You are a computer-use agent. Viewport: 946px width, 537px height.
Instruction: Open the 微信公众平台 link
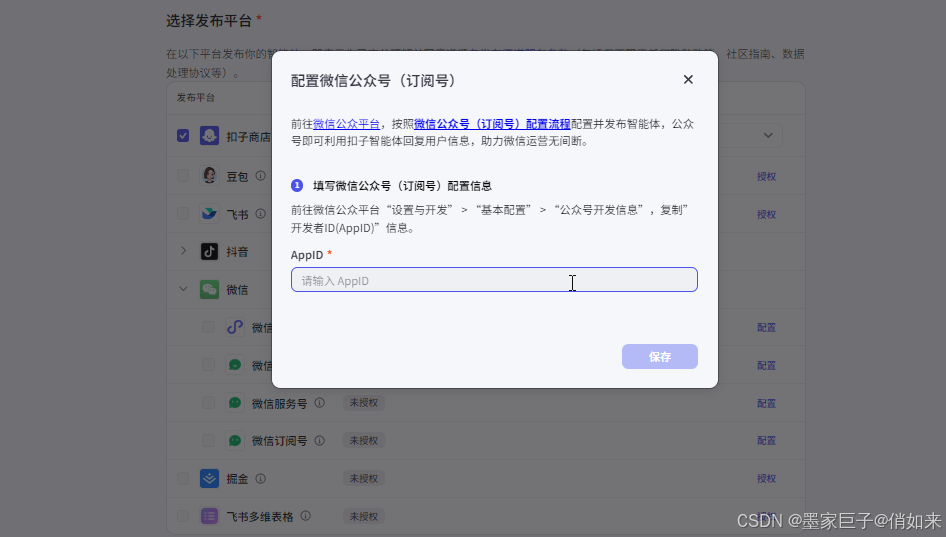346,124
